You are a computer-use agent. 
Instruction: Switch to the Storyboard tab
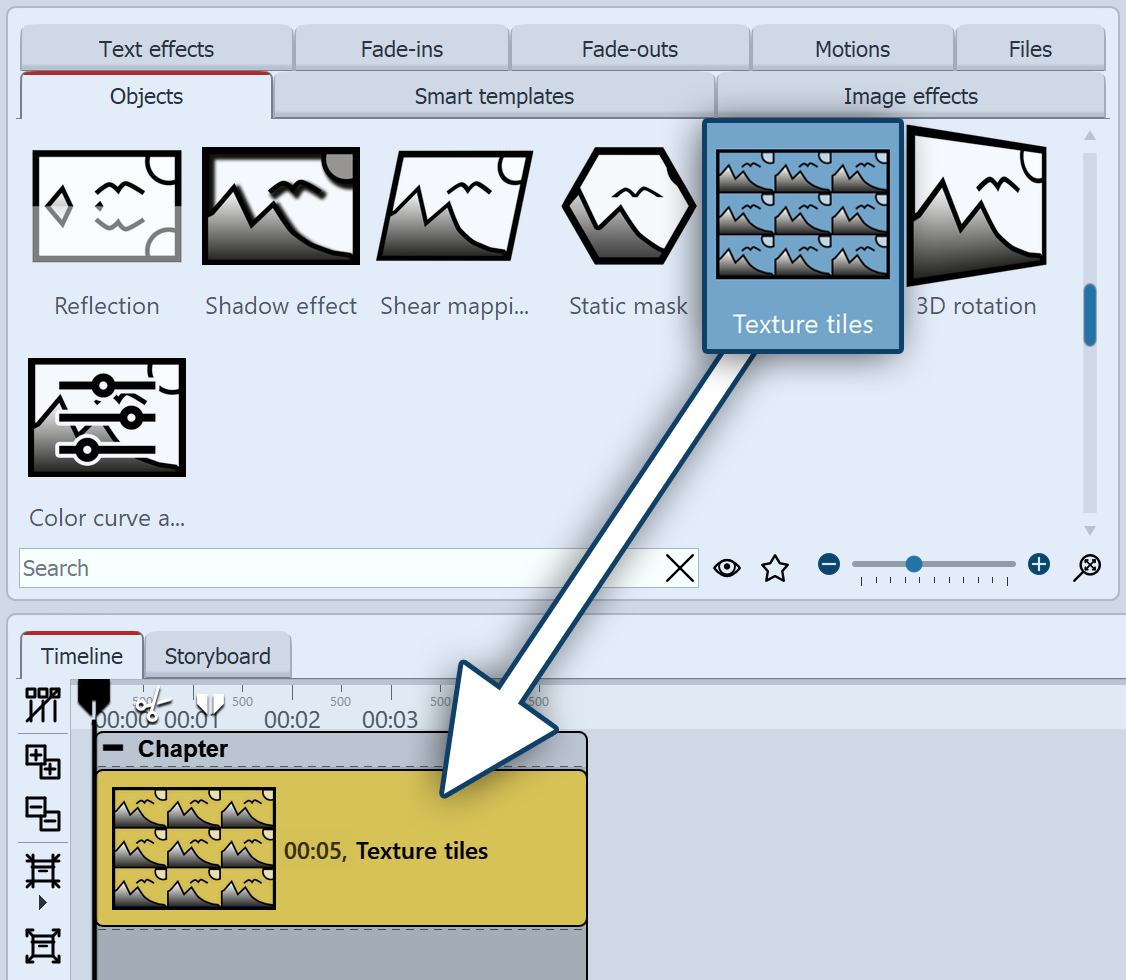point(218,656)
